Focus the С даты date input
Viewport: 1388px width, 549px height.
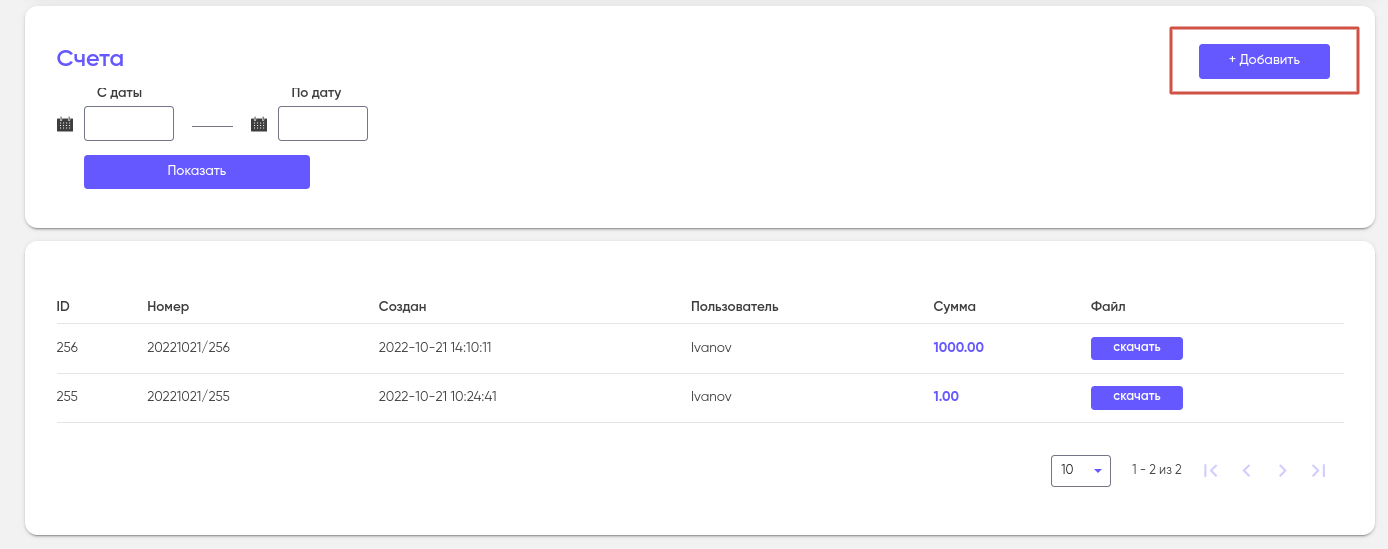point(129,124)
